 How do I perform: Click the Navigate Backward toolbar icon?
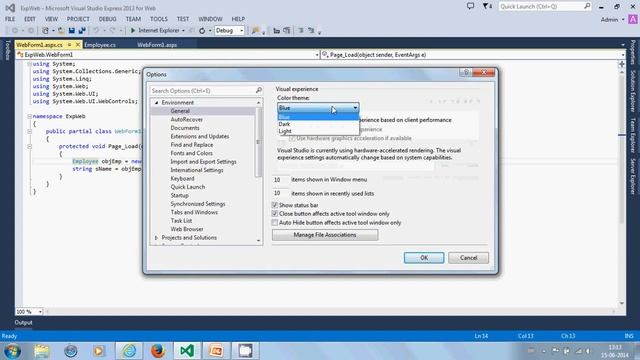coord(15,31)
